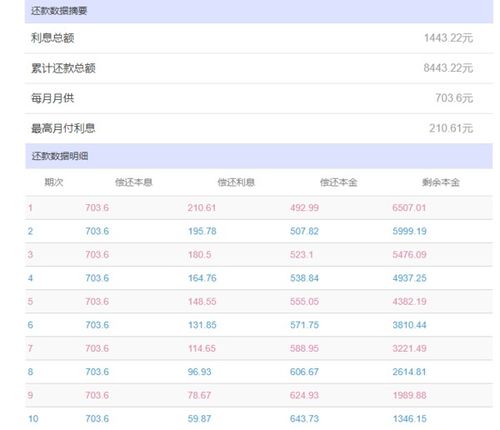Screen dimensions: 500x430
Task: Click interest cell 210.61 in row 1
Action: [x=202, y=208]
